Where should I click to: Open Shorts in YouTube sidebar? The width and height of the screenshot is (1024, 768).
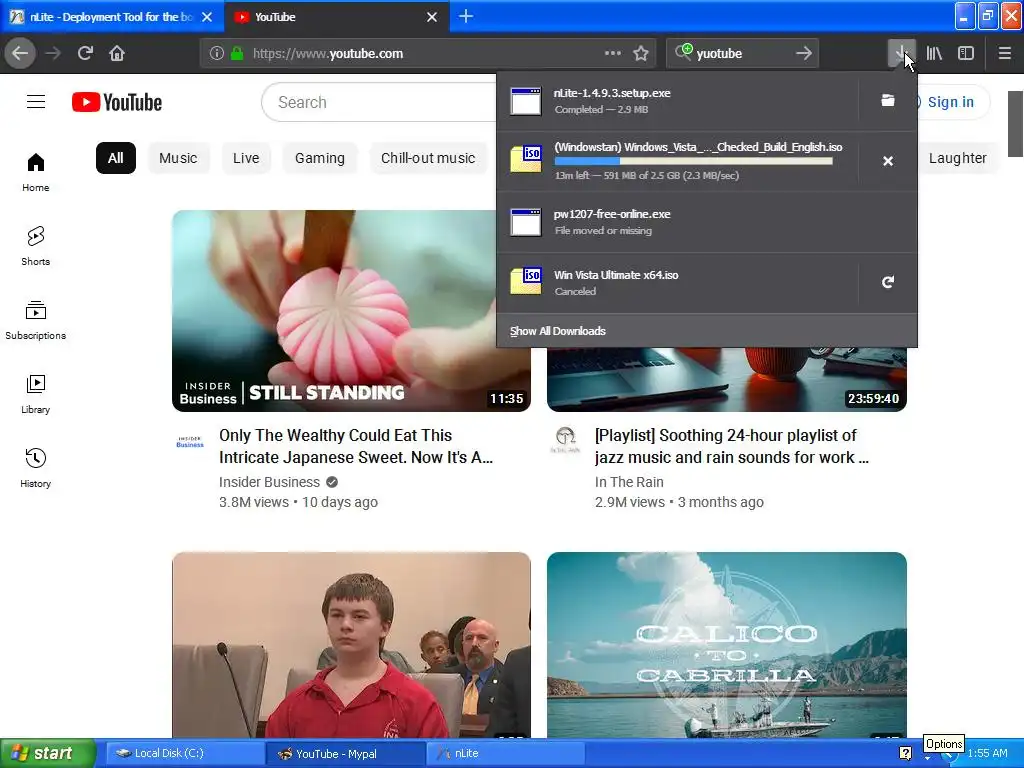pyautogui.click(x=35, y=246)
